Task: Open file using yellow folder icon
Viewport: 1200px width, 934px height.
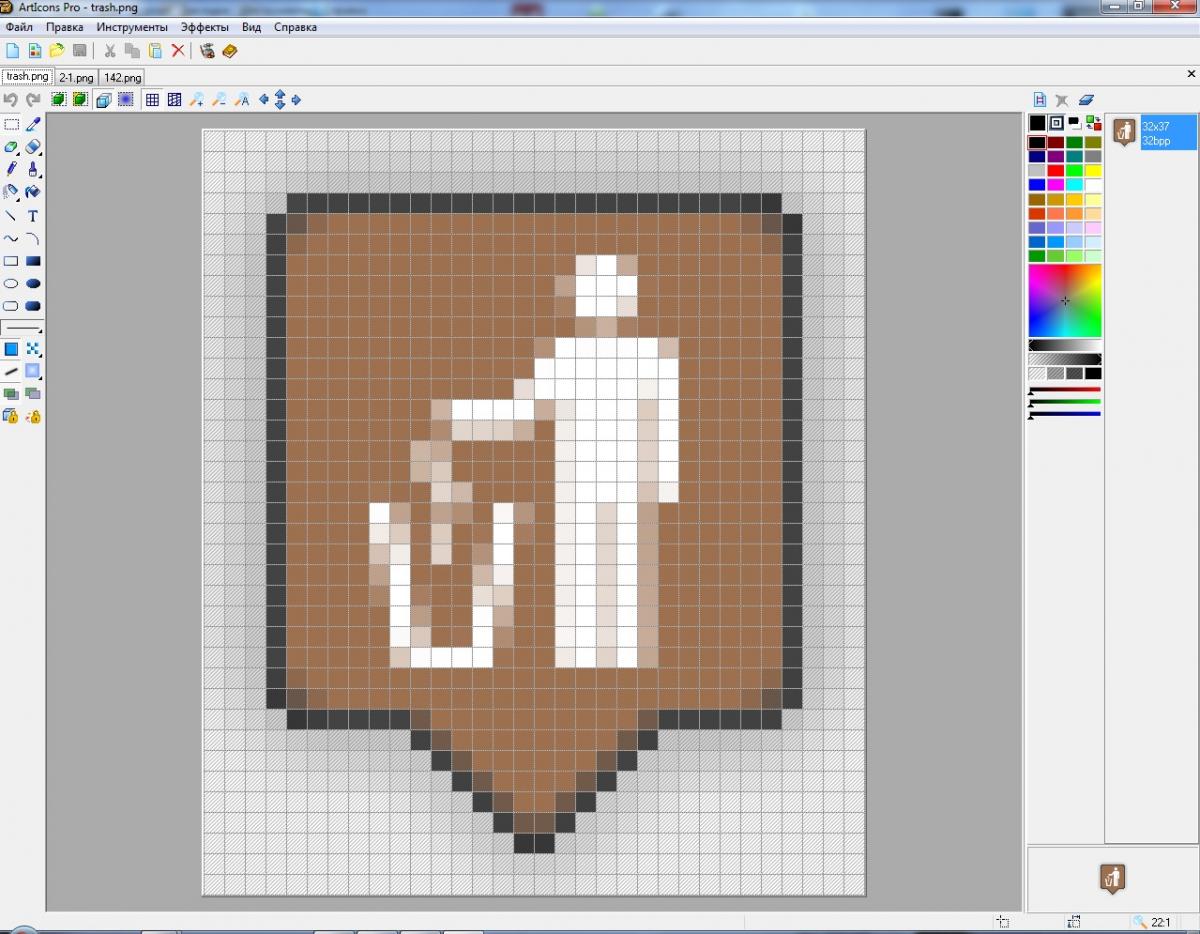Action: [x=57, y=51]
